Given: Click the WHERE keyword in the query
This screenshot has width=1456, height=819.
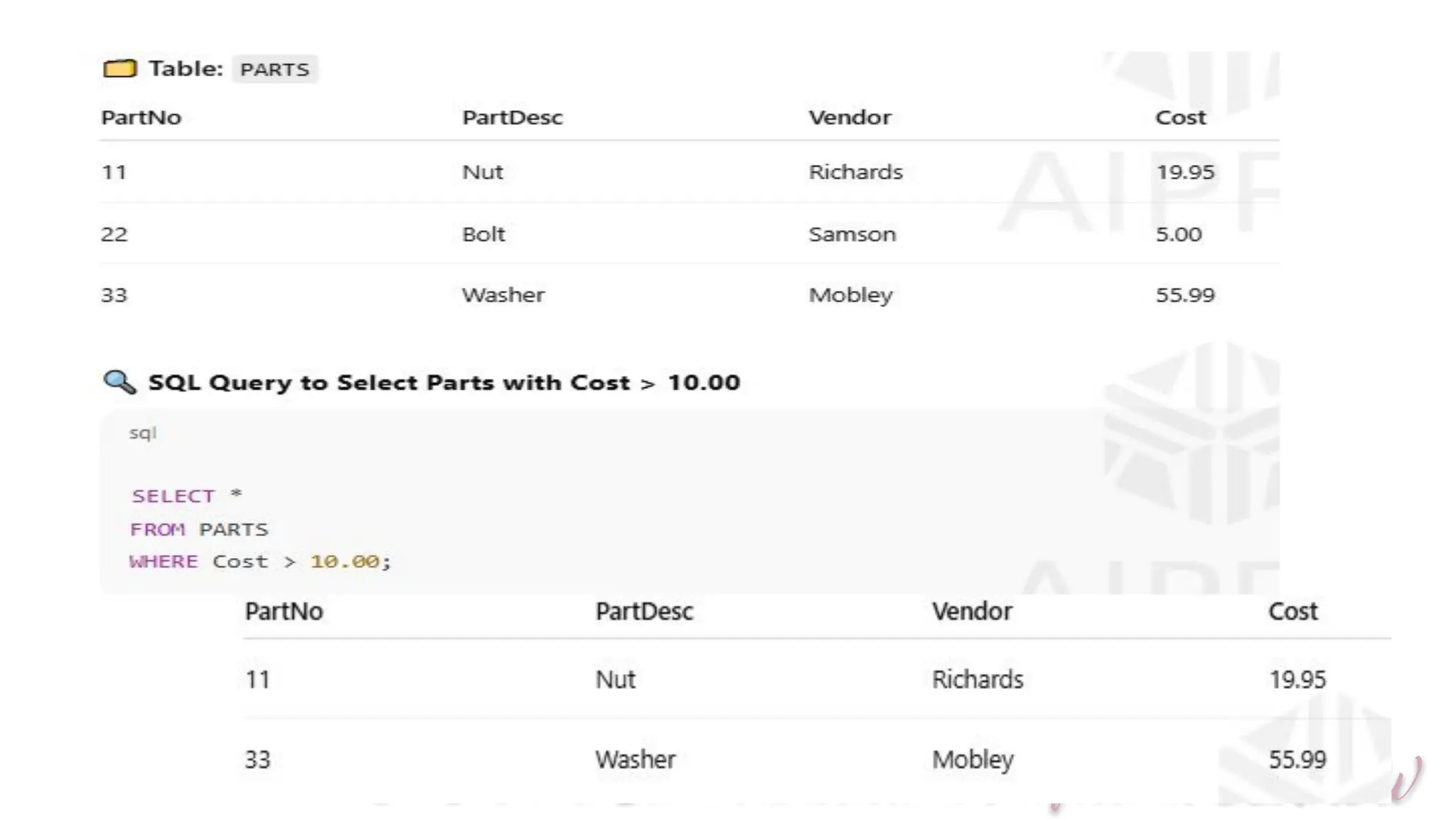Looking at the screenshot, I should click(x=164, y=561).
